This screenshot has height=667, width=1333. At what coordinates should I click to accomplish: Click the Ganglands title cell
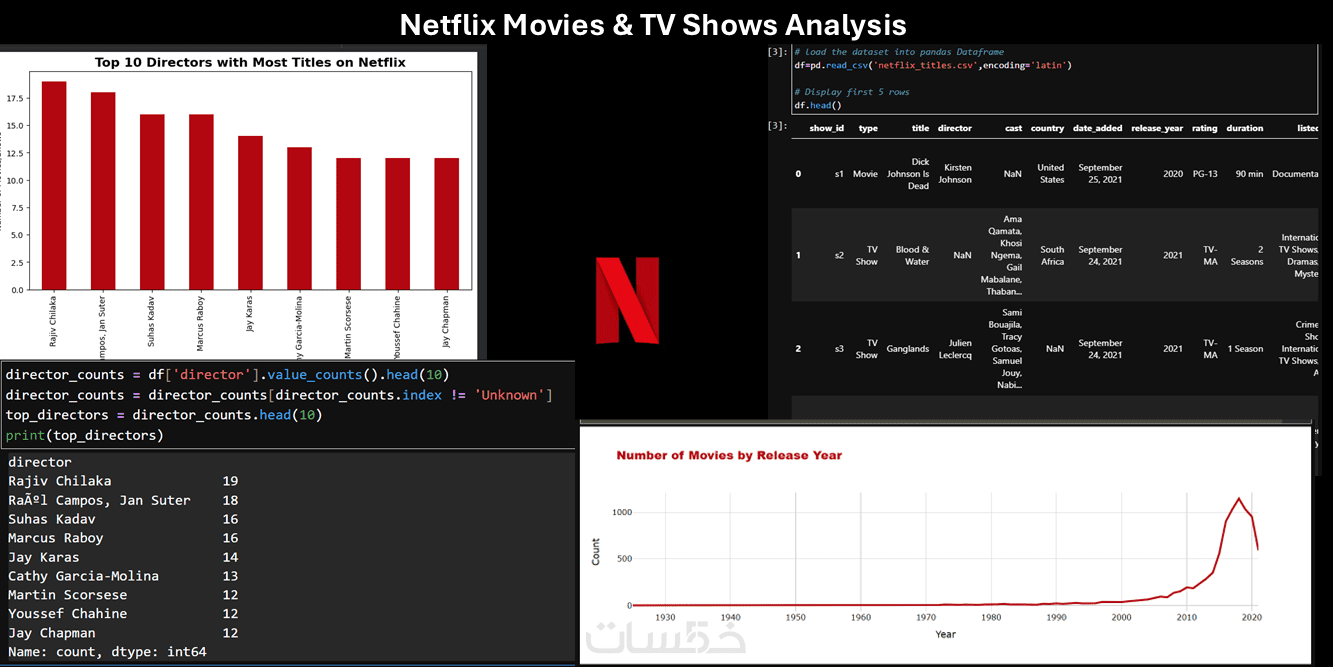point(906,349)
